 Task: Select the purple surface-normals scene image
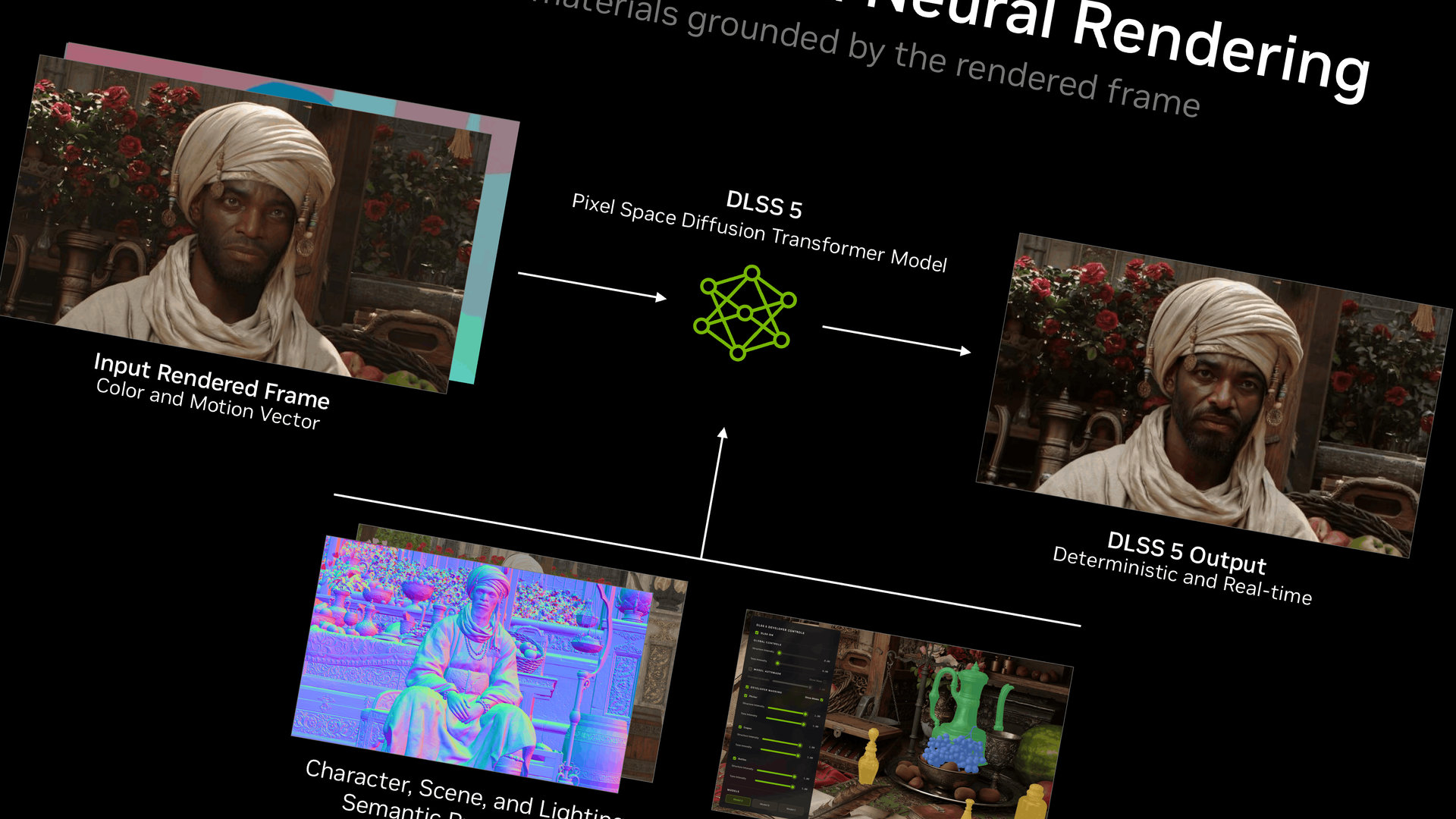[x=472, y=664]
